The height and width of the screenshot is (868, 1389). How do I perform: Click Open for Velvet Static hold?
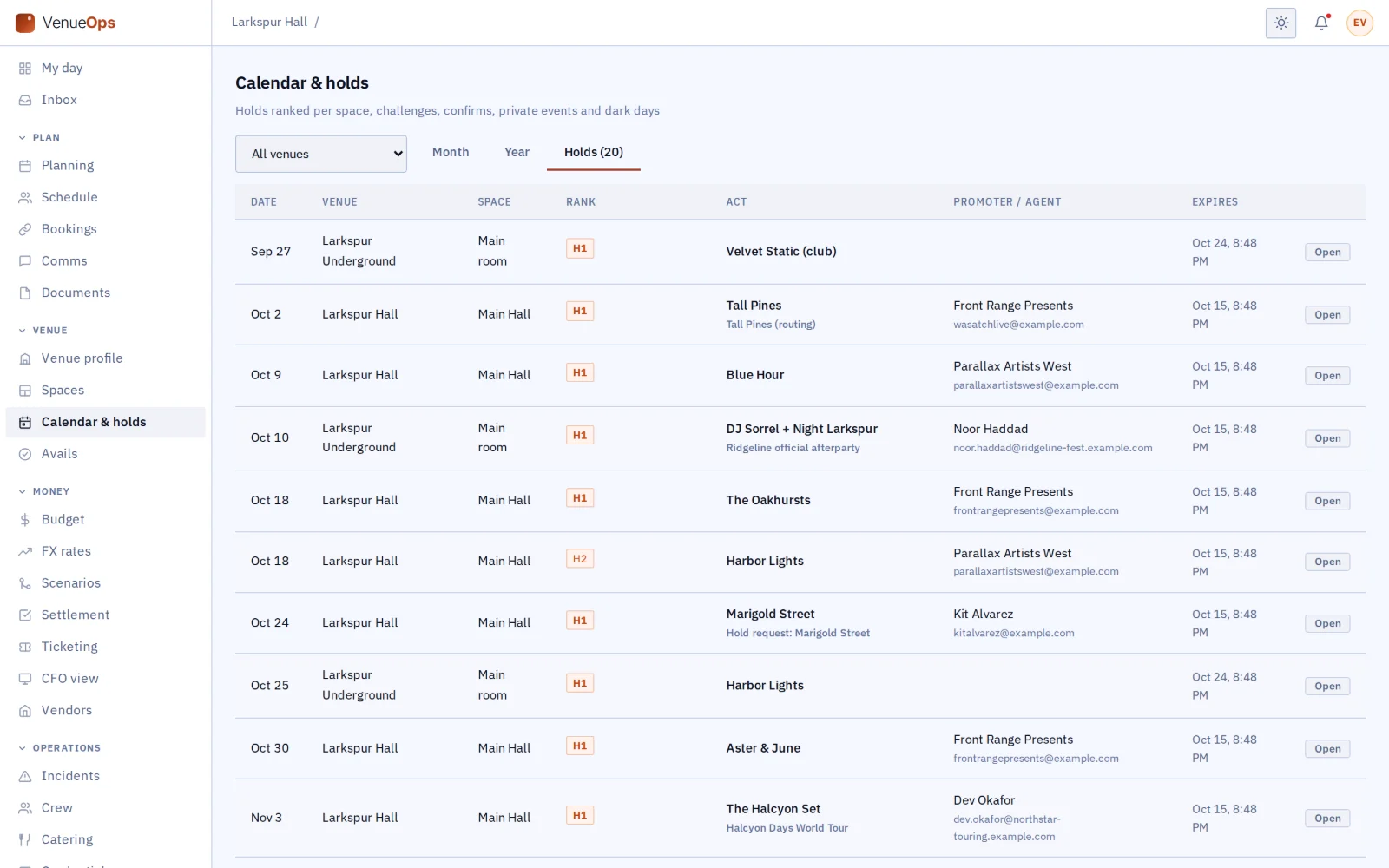1327,253
